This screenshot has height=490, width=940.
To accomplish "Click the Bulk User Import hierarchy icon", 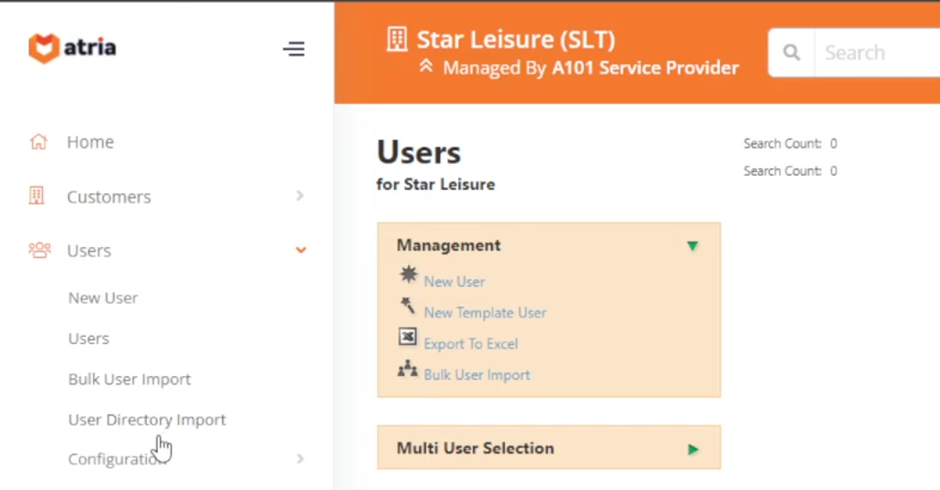I will tap(408, 368).
